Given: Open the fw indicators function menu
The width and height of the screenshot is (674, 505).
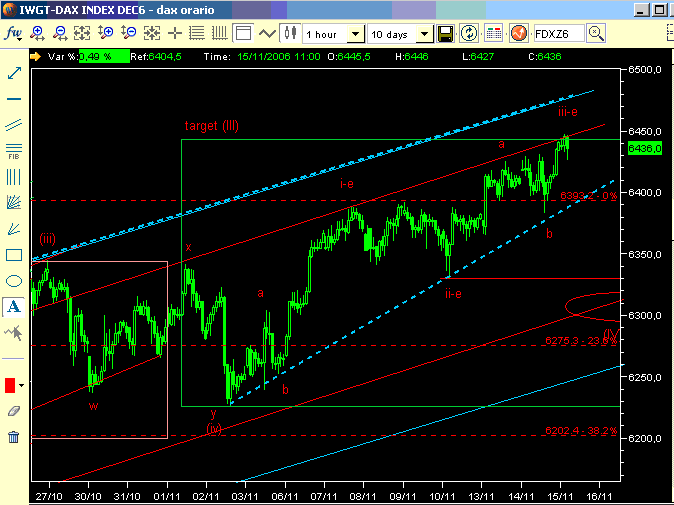Looking at the screenshot, I should (x=13, y=34).
